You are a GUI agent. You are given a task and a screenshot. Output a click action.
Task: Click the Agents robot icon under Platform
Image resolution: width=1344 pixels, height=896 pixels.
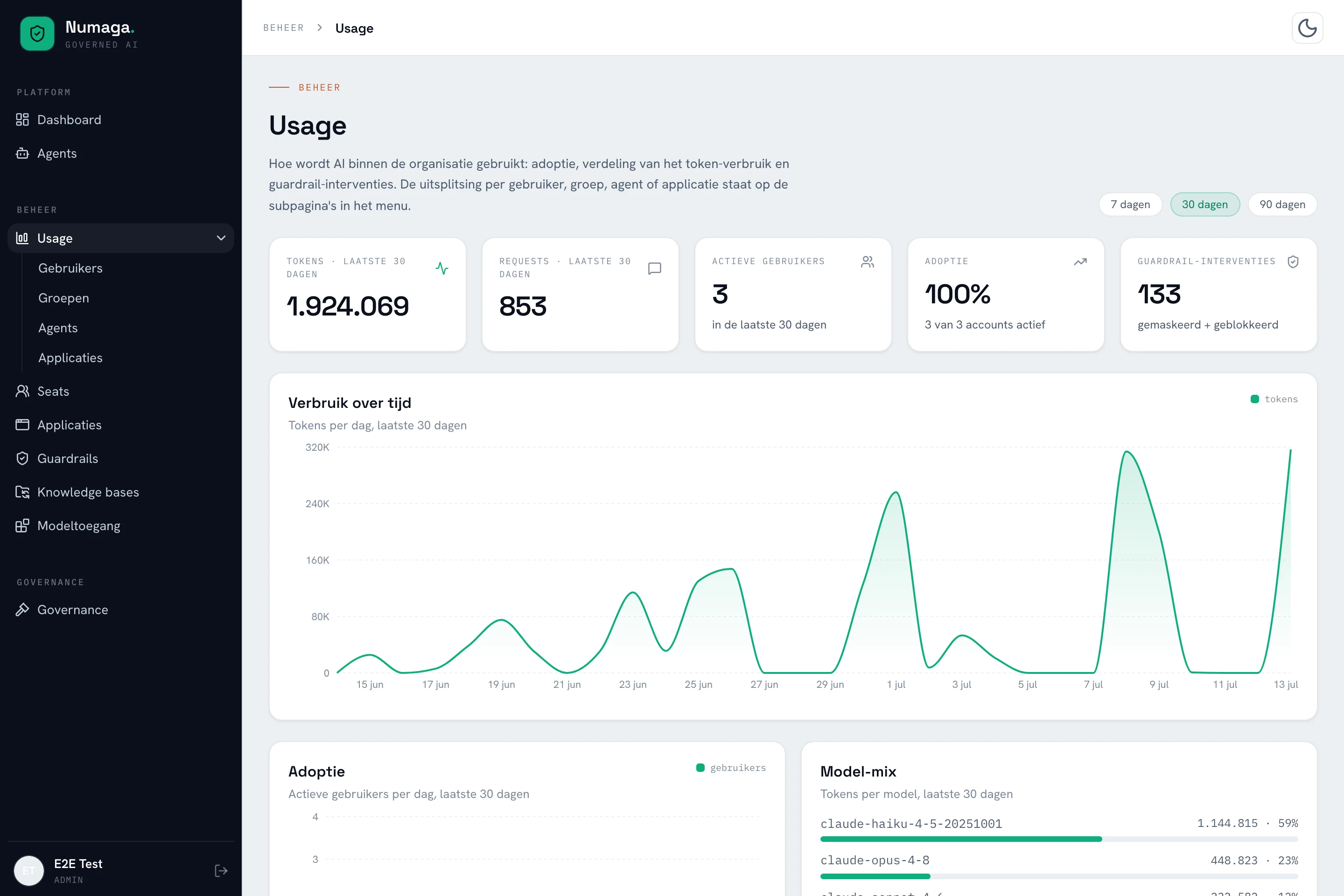22,153
